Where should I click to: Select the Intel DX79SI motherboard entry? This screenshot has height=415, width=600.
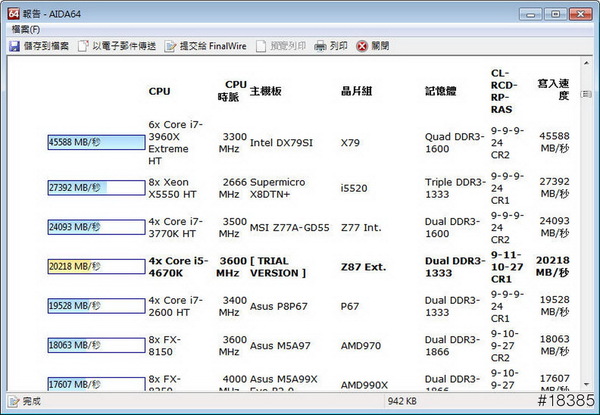pyautogui.click(x=281, y=143)
